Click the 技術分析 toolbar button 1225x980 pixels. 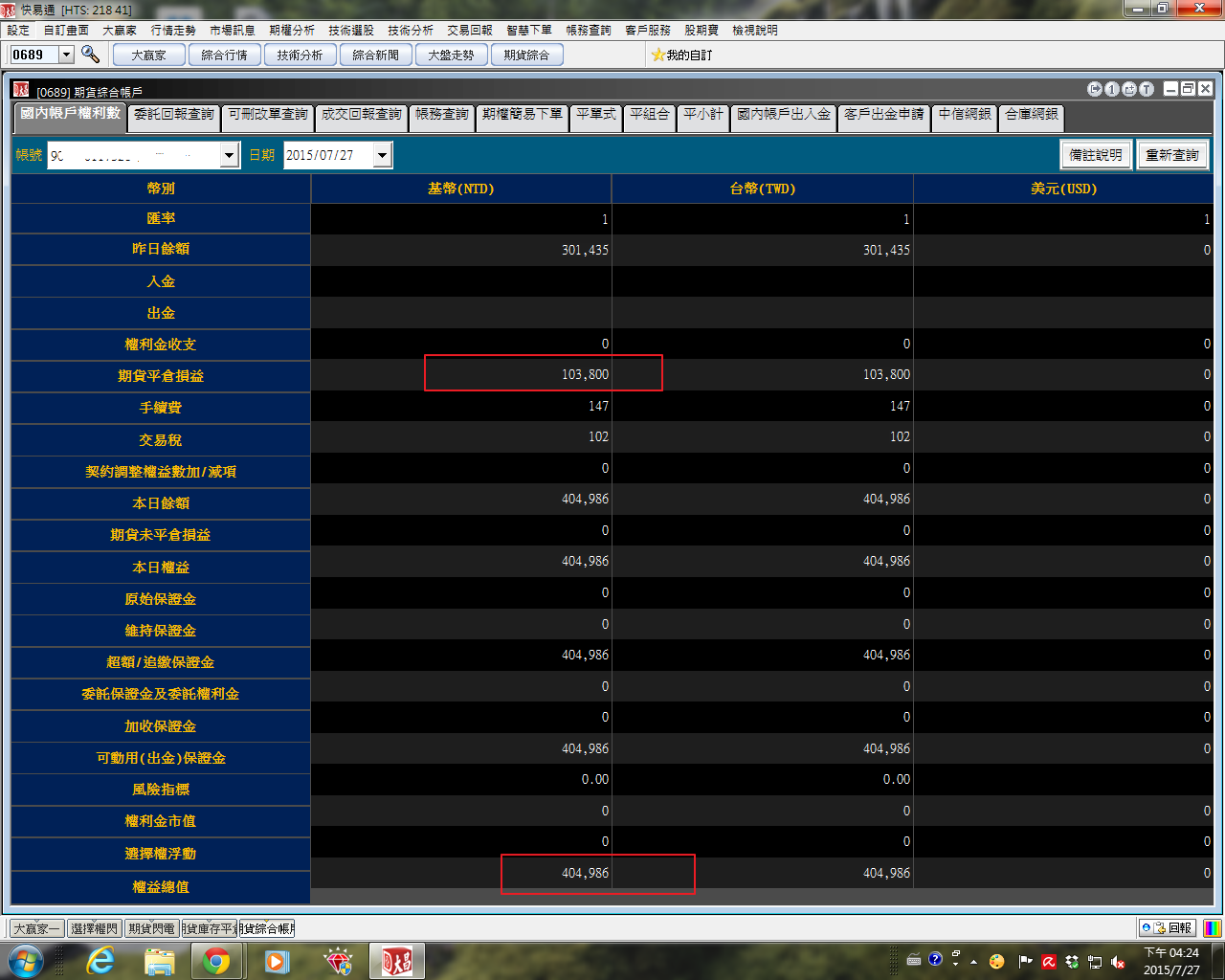(x=300, y=56)
